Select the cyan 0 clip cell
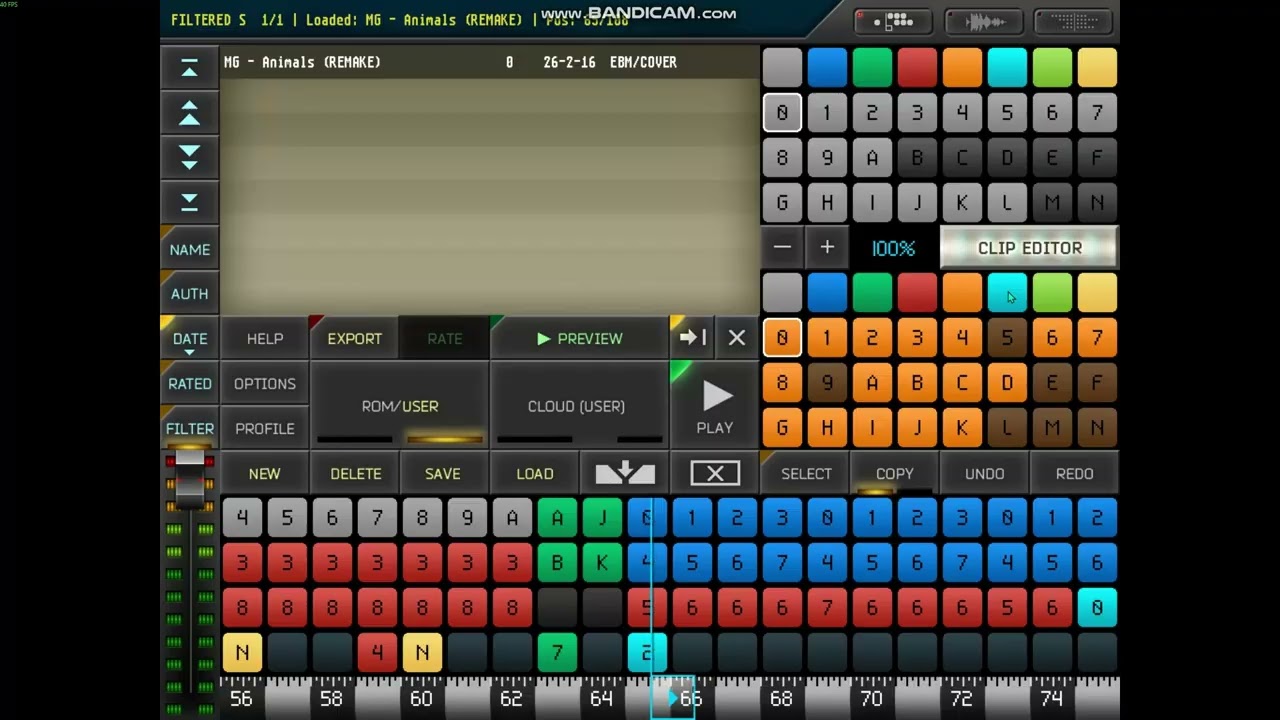 (x=1097, y=607)
